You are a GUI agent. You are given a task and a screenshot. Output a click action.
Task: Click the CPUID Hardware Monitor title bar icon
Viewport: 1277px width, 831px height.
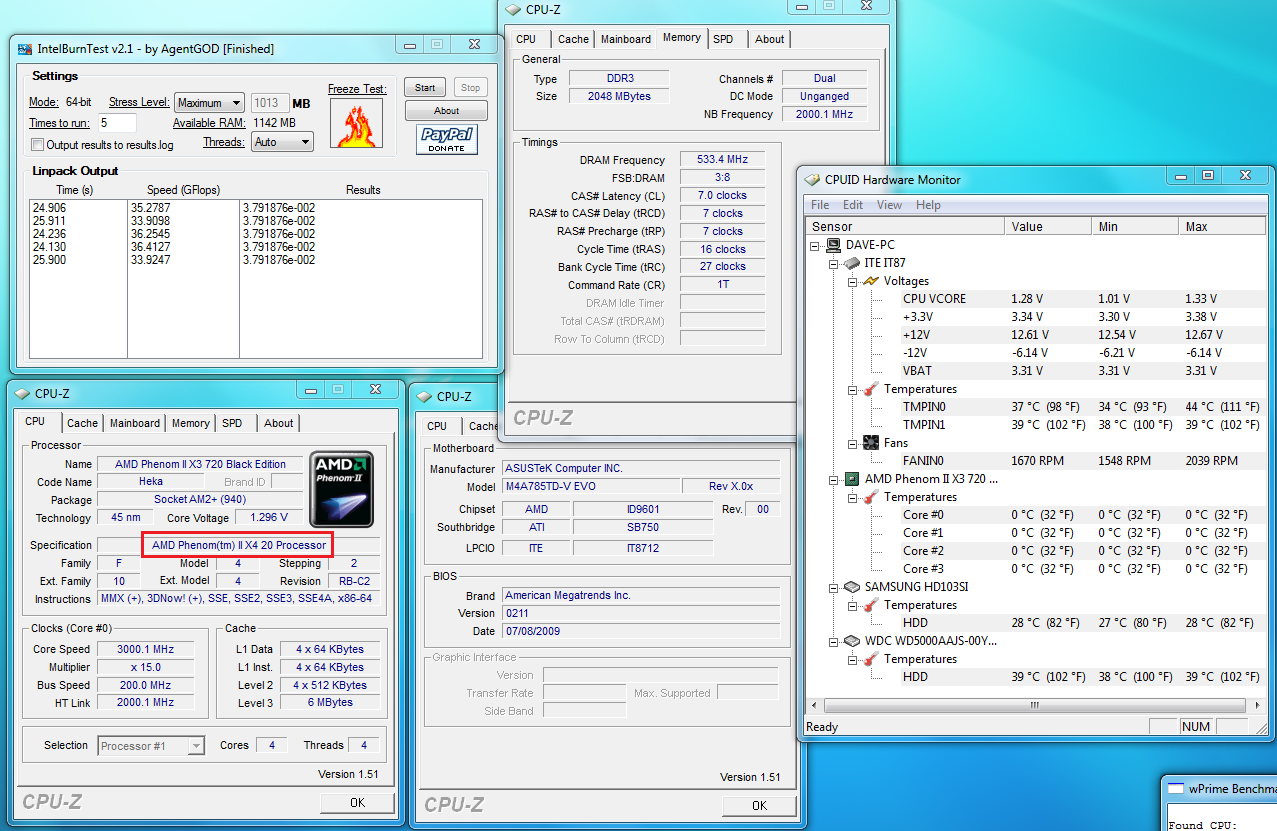coord(813,180)
